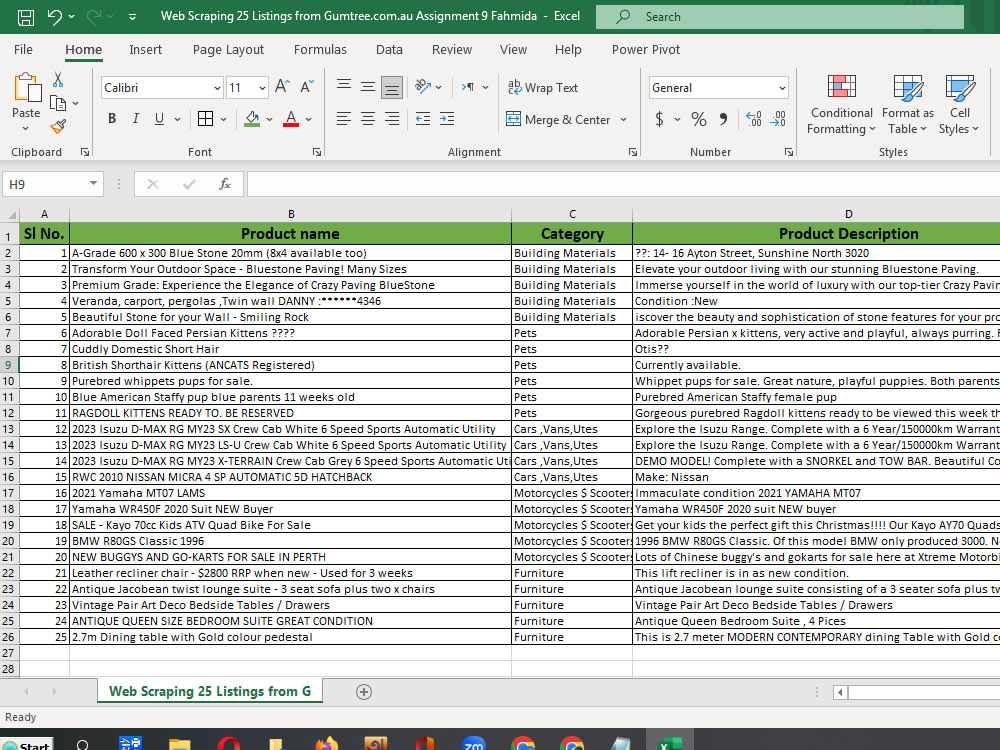
Task: Select column B header
Action: [291, 214]
